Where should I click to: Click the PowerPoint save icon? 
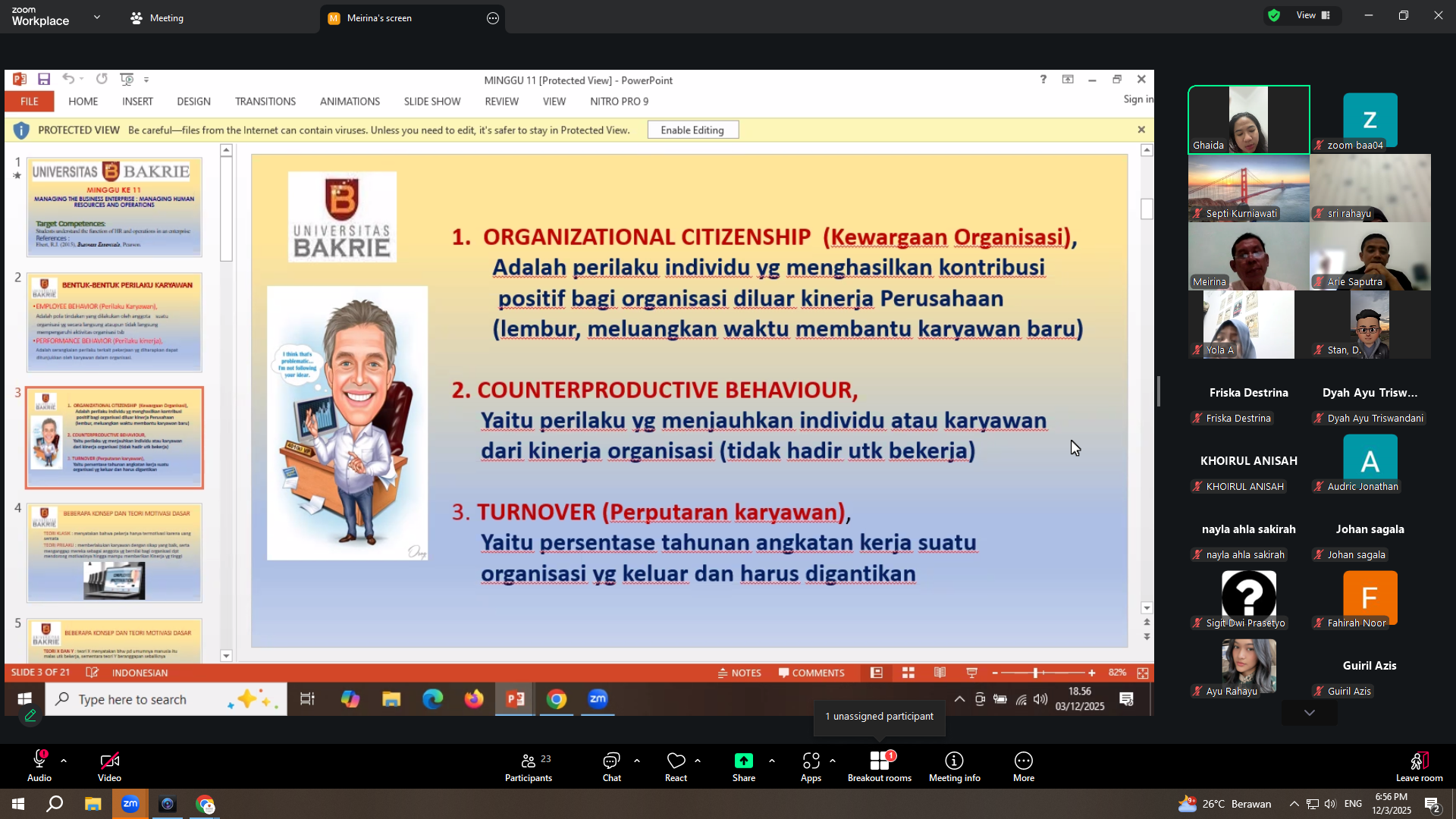(44, 79)
